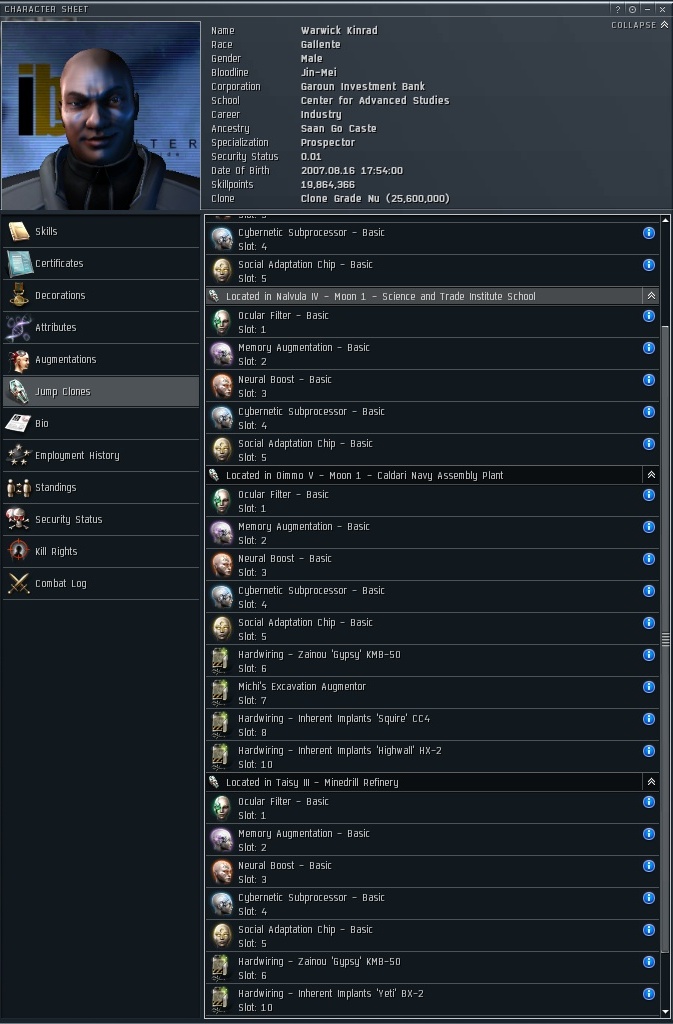673x1024 pixels.
Task: Click the pin icon in title bar
Action: (632, 9)
